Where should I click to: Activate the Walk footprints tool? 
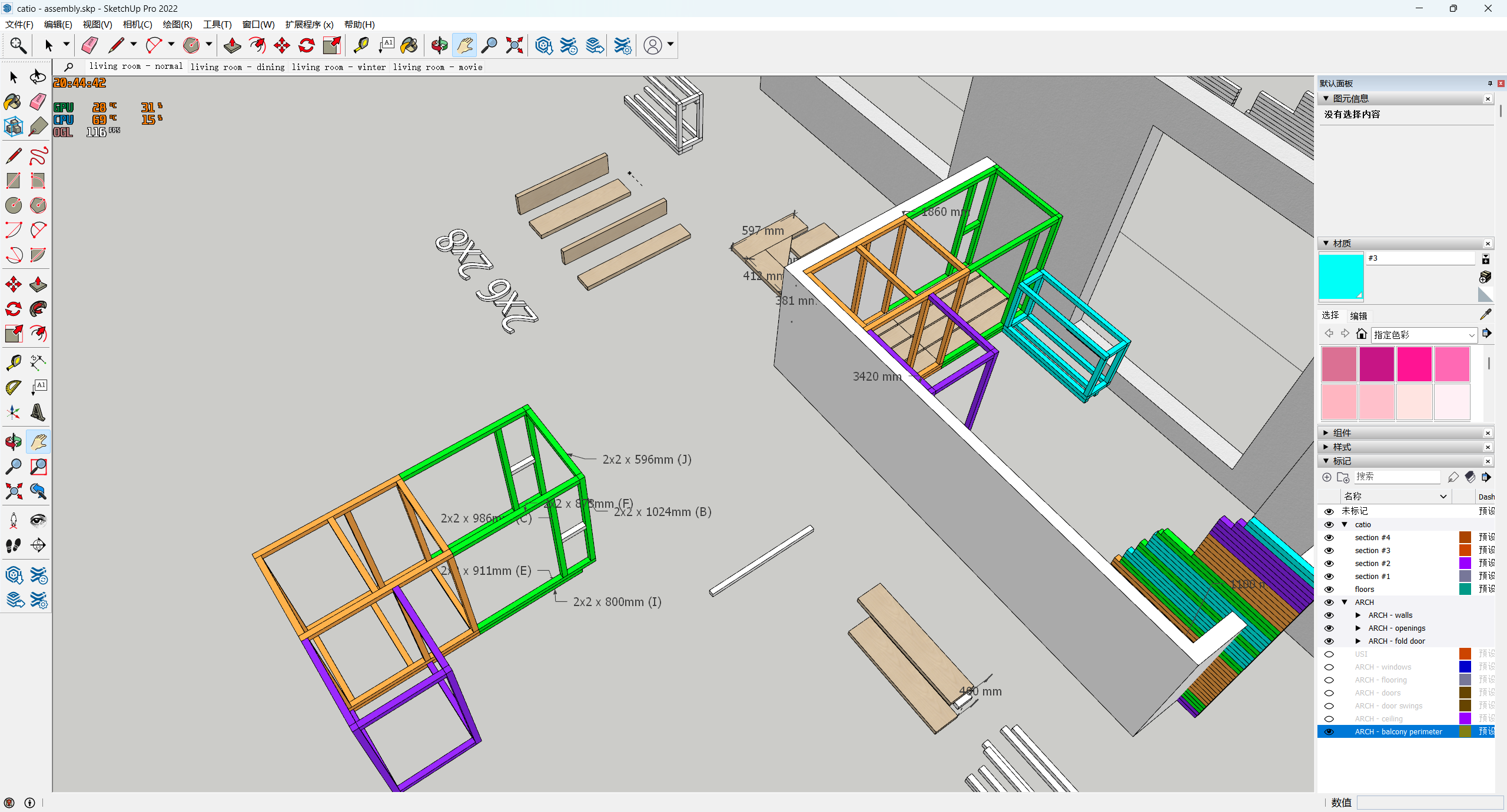tap(14, 545)
